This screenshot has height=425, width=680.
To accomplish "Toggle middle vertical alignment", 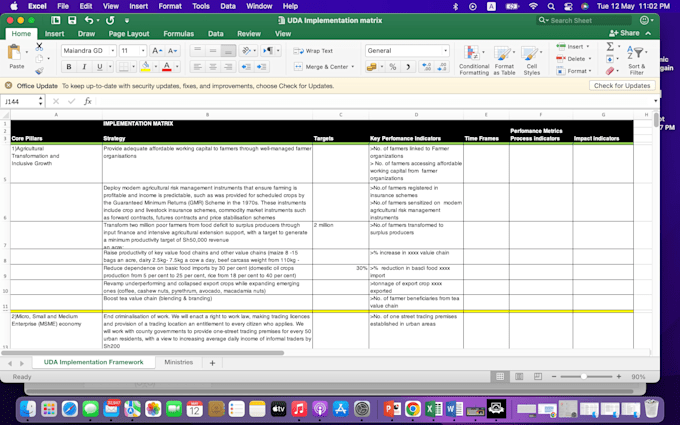I will pos(212,51).
